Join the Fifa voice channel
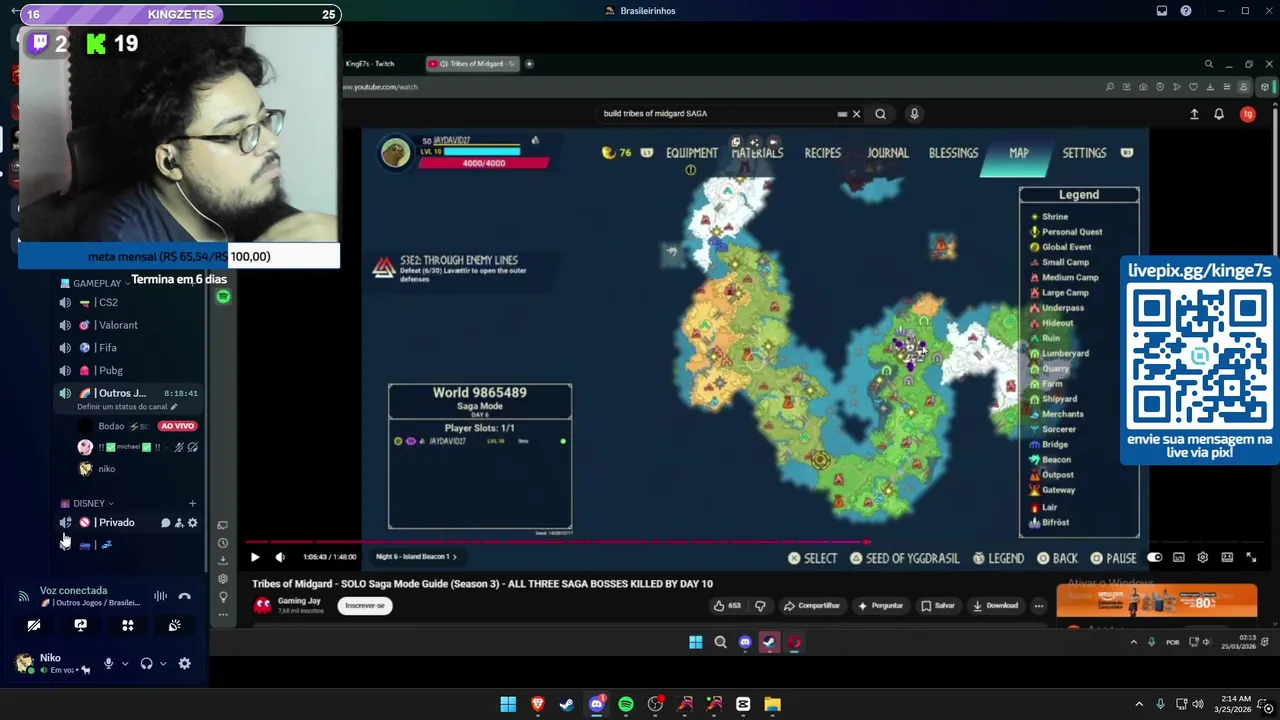Image resolution: width=1280 pixels, height=720 pixels. [128, 348]
